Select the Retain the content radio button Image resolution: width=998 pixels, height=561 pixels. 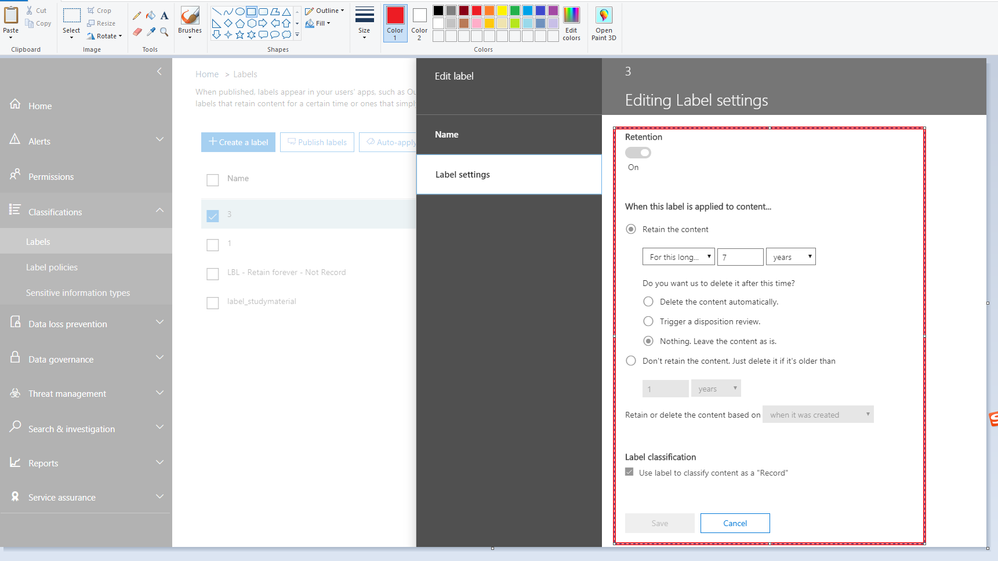point(631,229)
